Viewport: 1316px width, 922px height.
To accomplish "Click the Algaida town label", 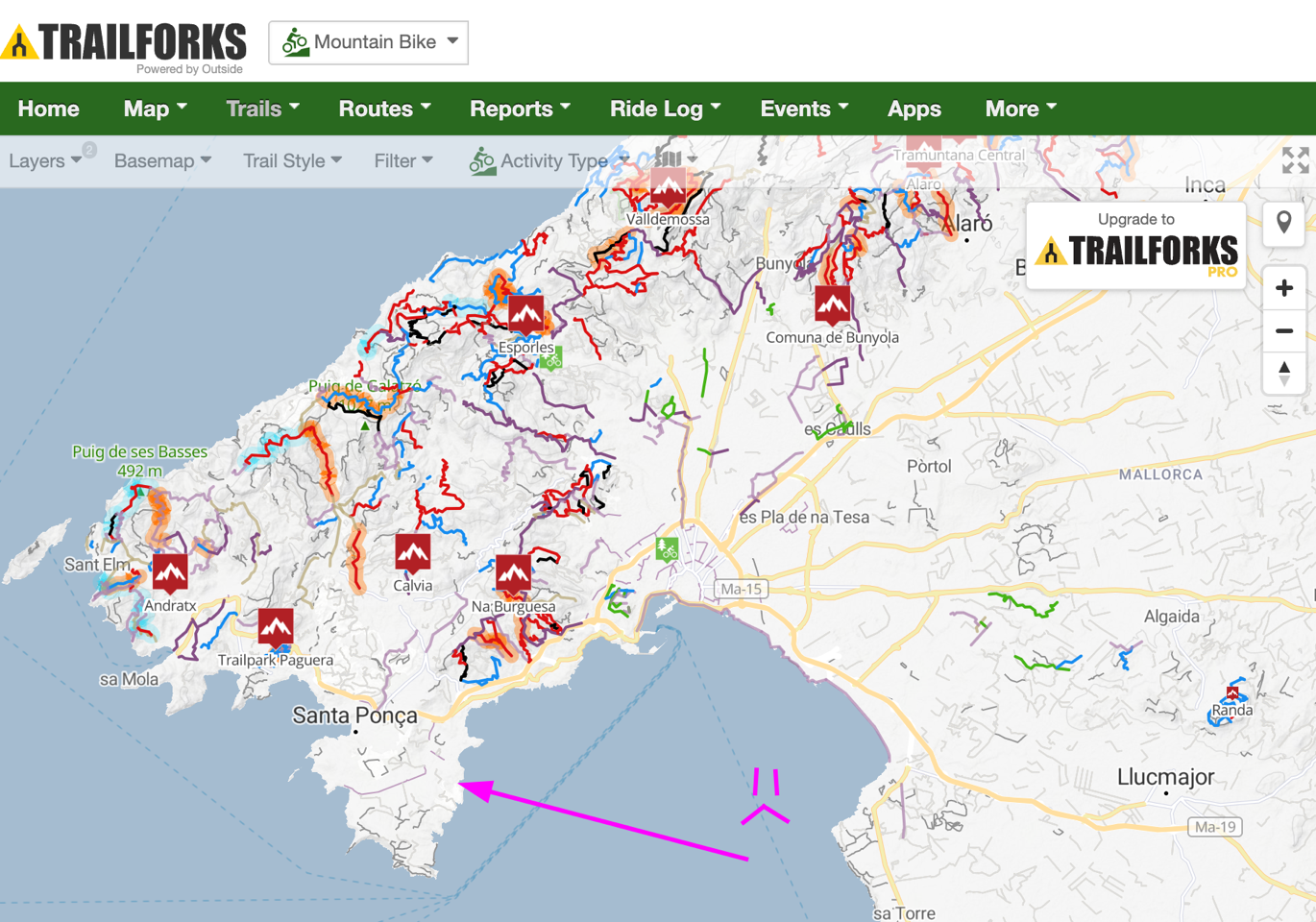I will pos(1171,617).
